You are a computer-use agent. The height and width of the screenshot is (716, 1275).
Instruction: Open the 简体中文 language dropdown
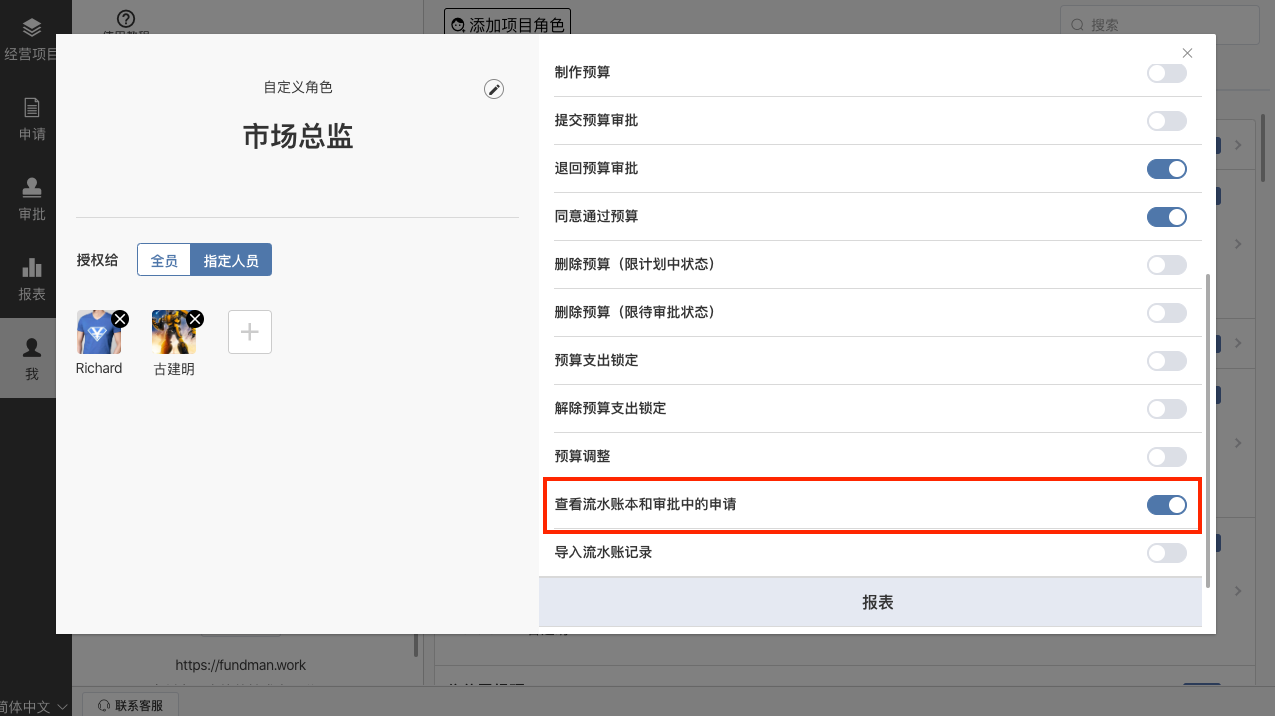click(x=35, y=706)
